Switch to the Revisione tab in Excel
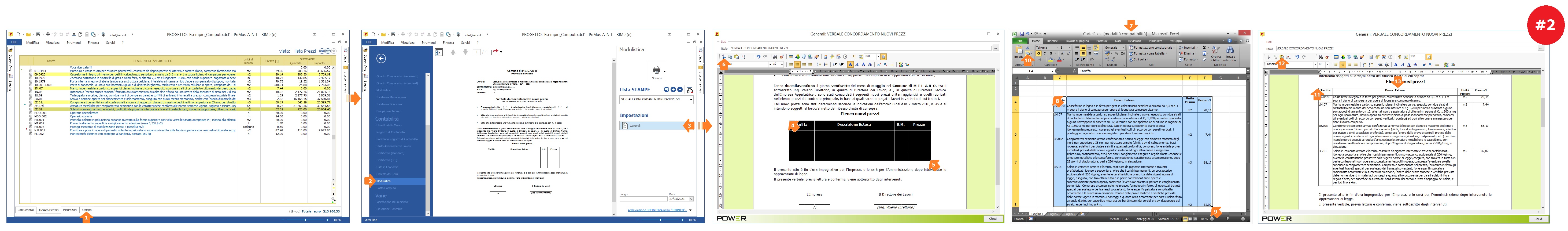The width and height of the screenshot is (1568, 231). coord(1135,41)
